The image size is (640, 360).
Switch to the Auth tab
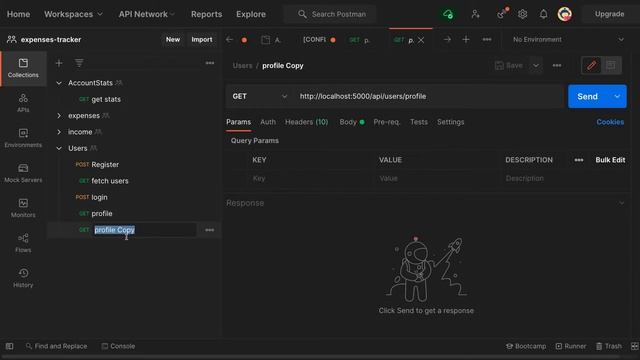pos(268,122)
